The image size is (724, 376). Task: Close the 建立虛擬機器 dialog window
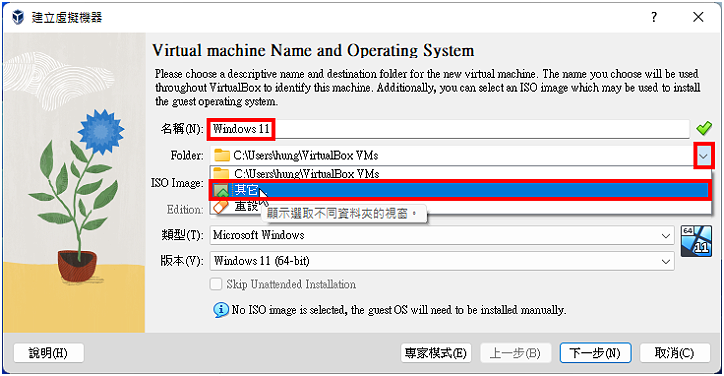698,17
